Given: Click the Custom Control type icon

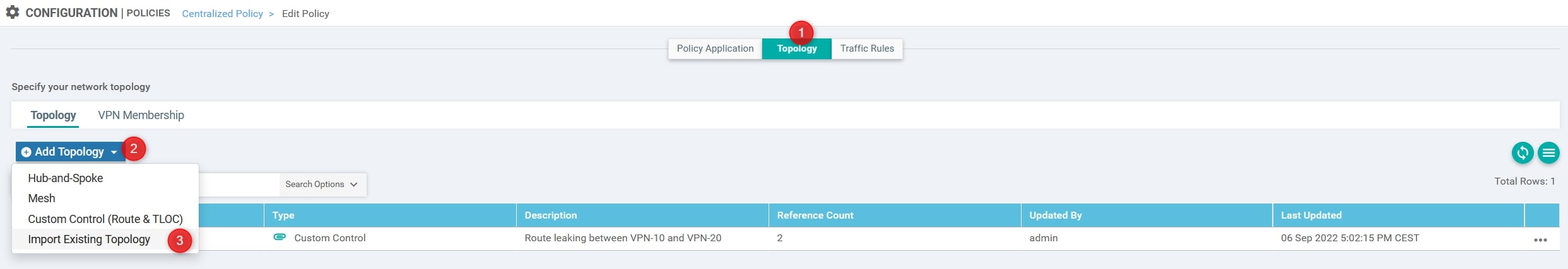Looking at the screenshot, I should (280, 237).
